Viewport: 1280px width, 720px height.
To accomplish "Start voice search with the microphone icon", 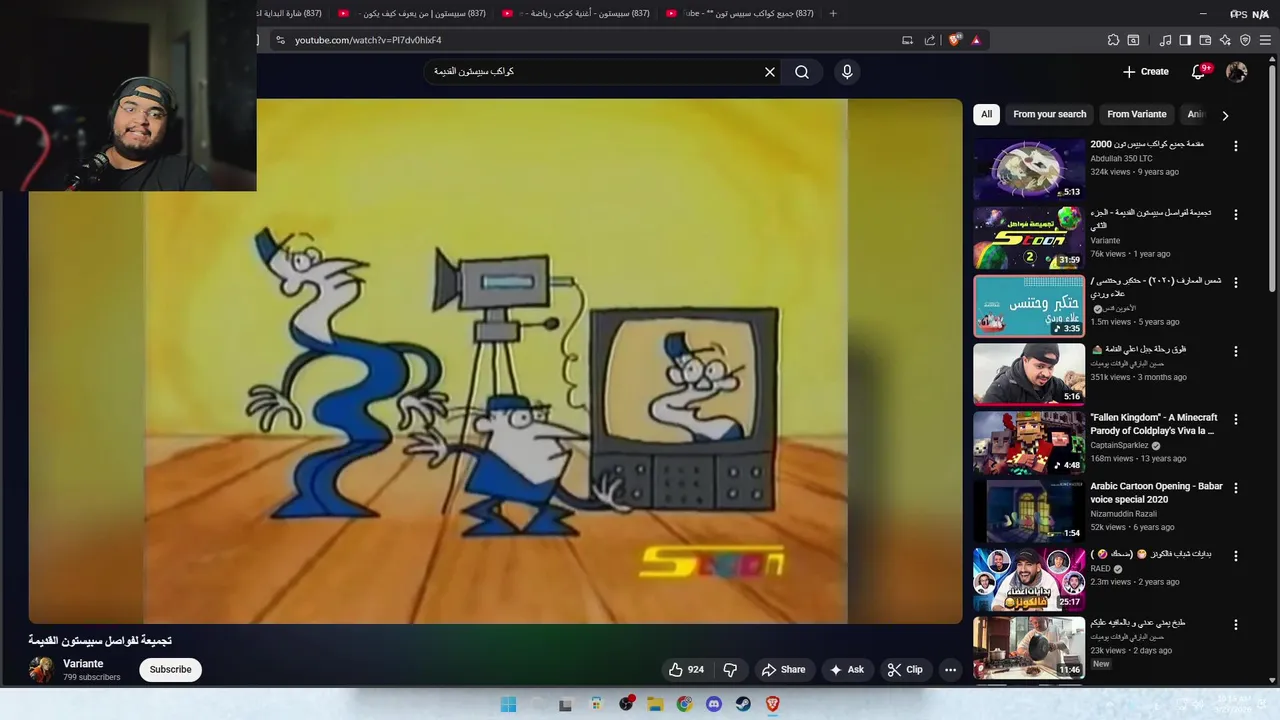I will click(847, 72).
